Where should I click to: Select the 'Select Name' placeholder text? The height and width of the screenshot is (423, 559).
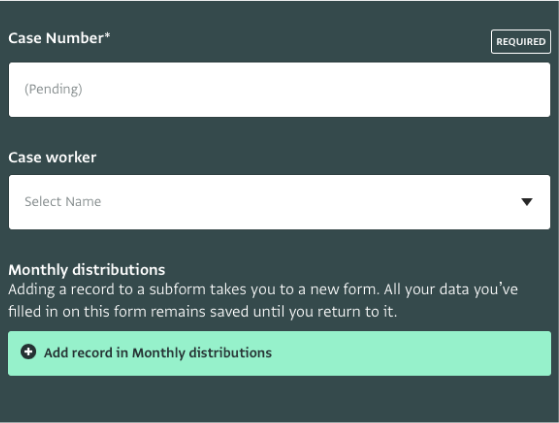63,202
